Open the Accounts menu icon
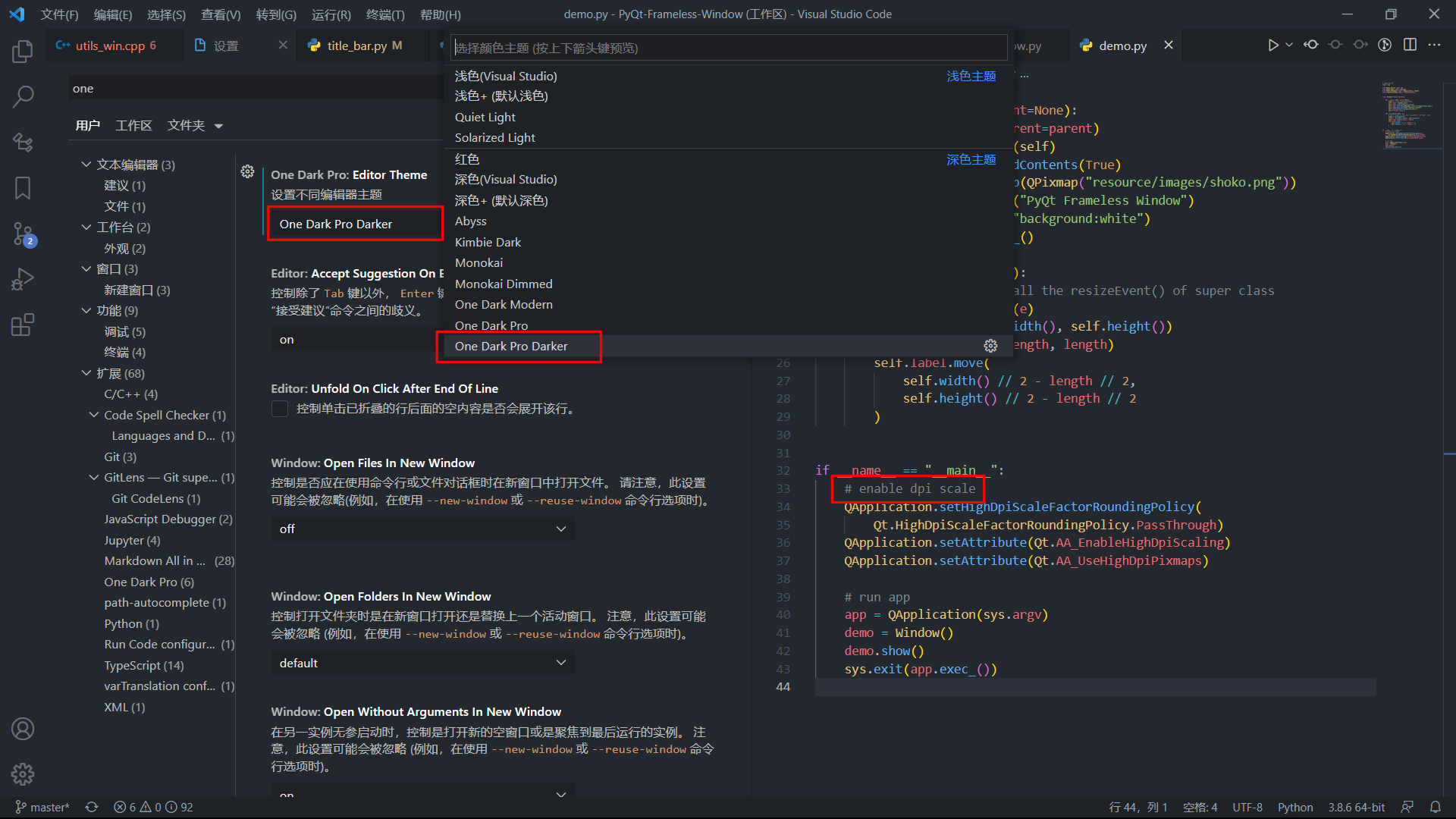1456x819 pixels. (23, 729)
